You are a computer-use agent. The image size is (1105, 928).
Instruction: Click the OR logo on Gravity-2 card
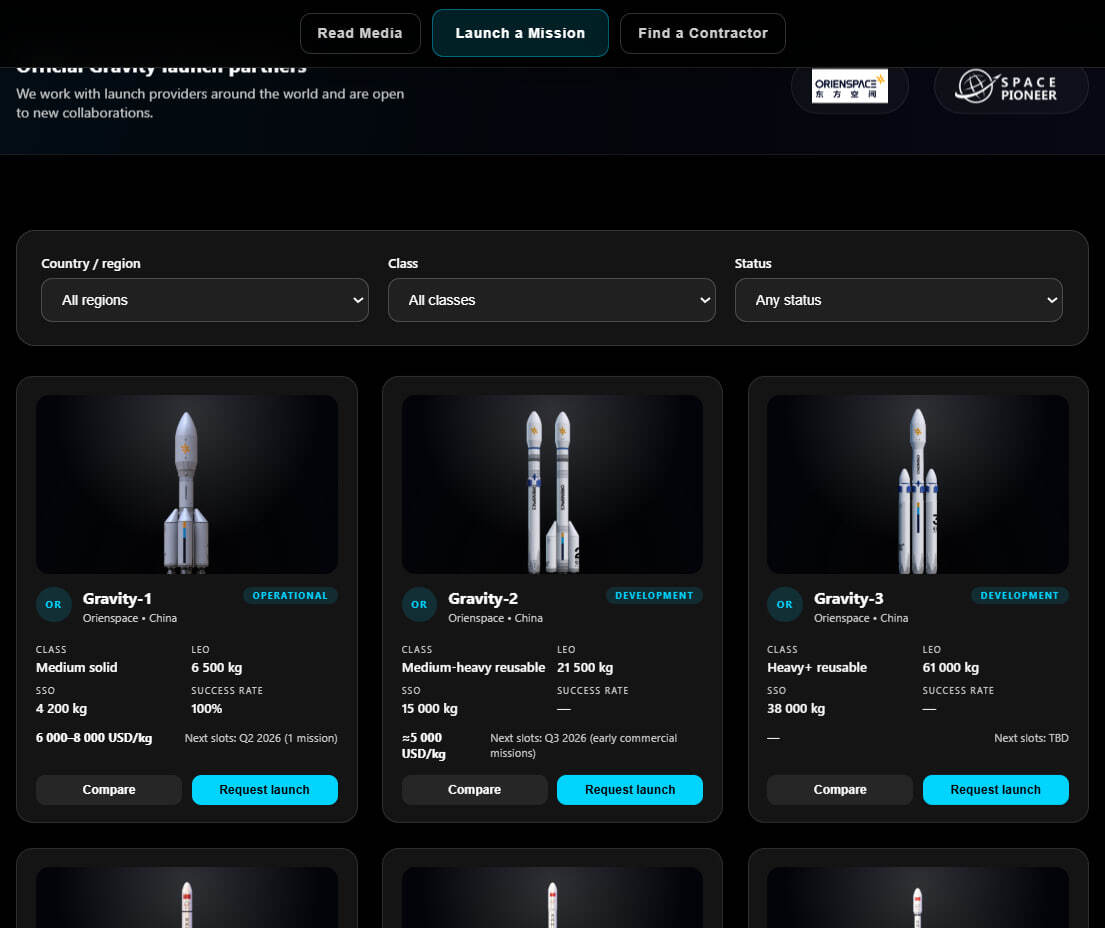[419, 604]
